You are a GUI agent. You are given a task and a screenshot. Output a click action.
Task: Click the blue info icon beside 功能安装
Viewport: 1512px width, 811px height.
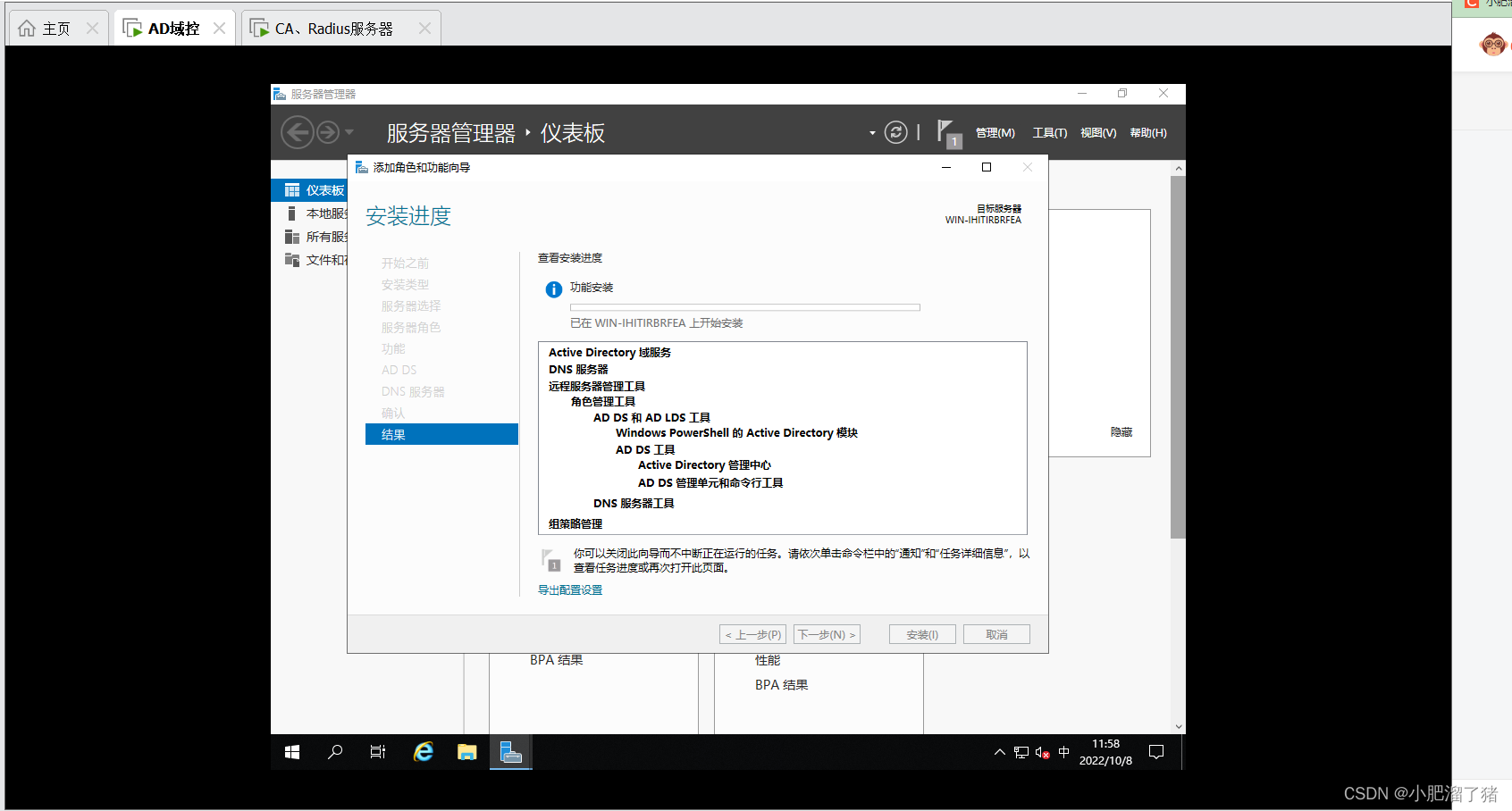pyautogui.click(x=554, y=289)
